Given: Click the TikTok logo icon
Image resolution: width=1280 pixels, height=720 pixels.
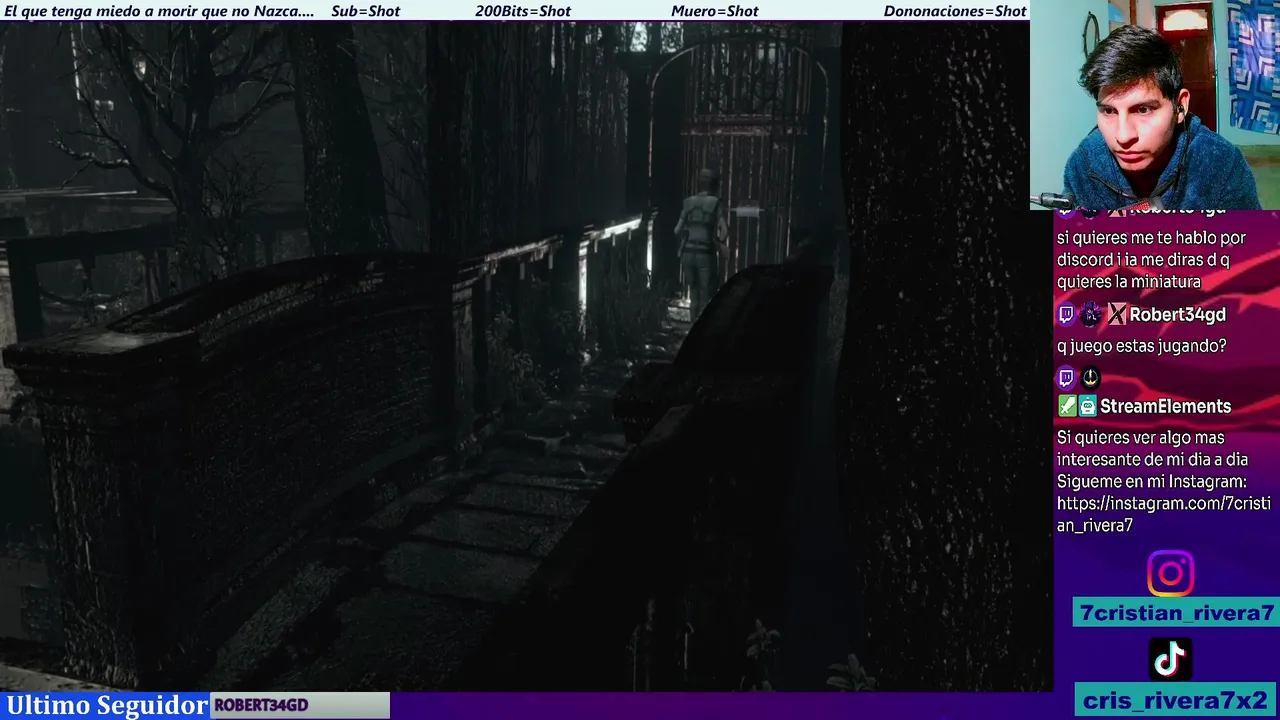Looking at the screenshot, I should coord(1170,660).
